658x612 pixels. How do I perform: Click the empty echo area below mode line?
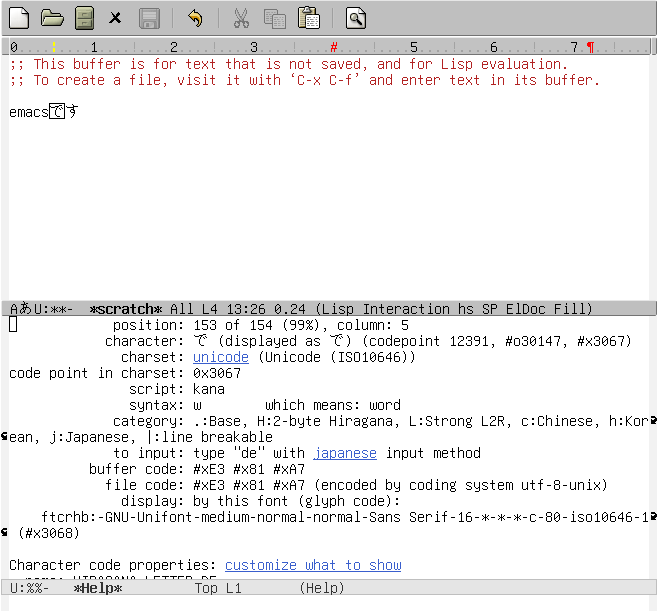tap(329, 604)
